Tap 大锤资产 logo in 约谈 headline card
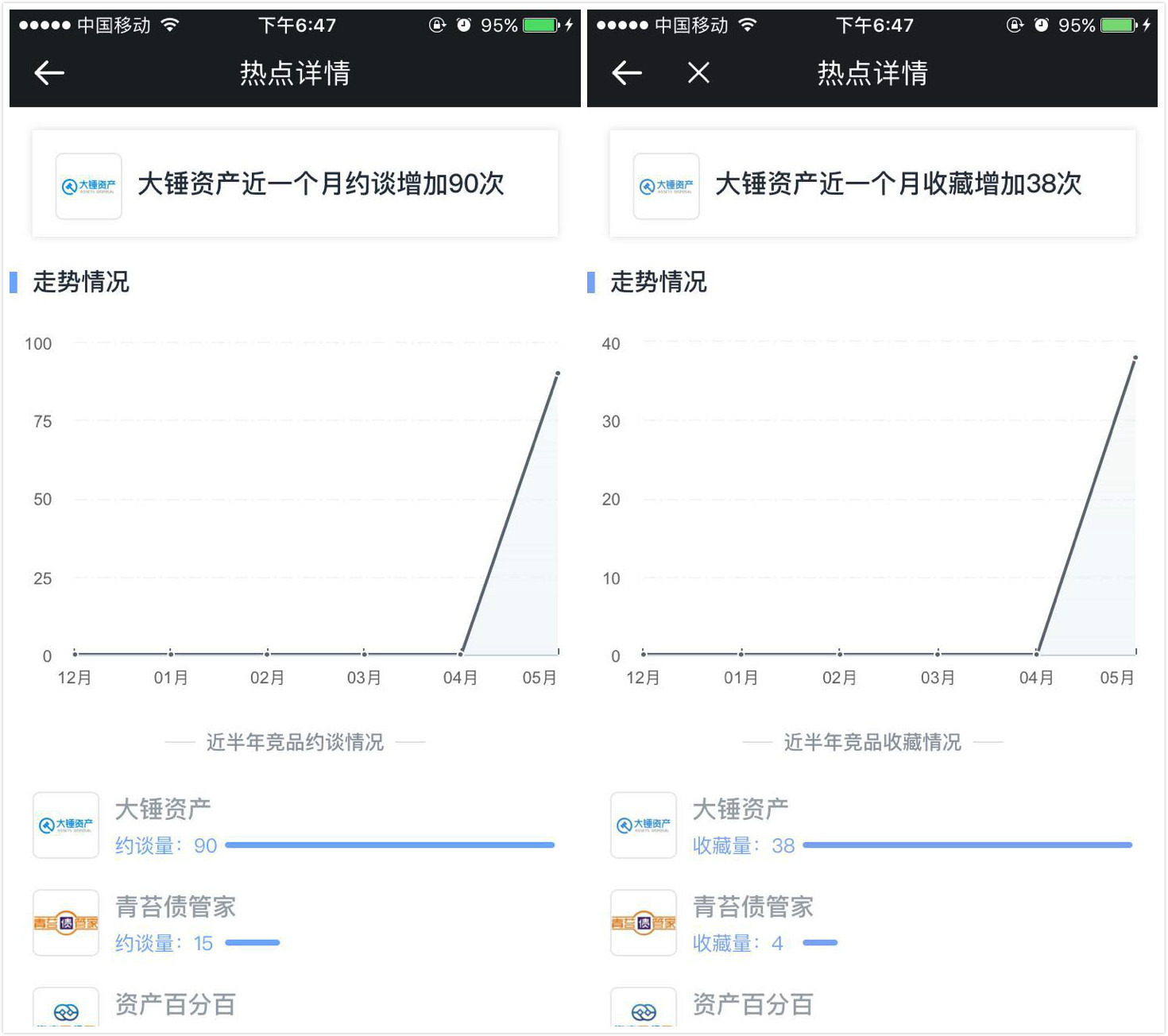Viewport: 1168px width, 1036px height. (x=88, y=186)
